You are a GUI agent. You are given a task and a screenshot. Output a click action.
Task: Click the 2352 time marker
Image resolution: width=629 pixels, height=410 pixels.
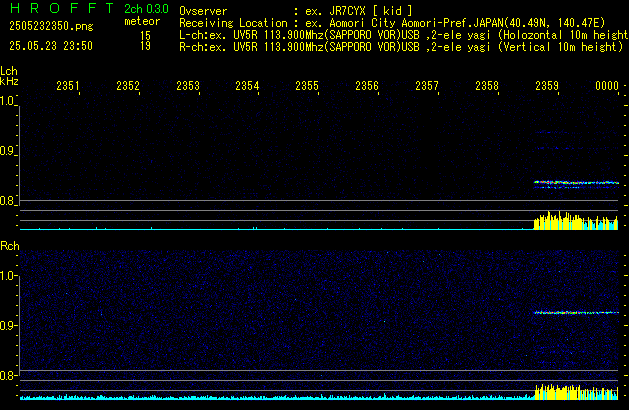(128, 86)
